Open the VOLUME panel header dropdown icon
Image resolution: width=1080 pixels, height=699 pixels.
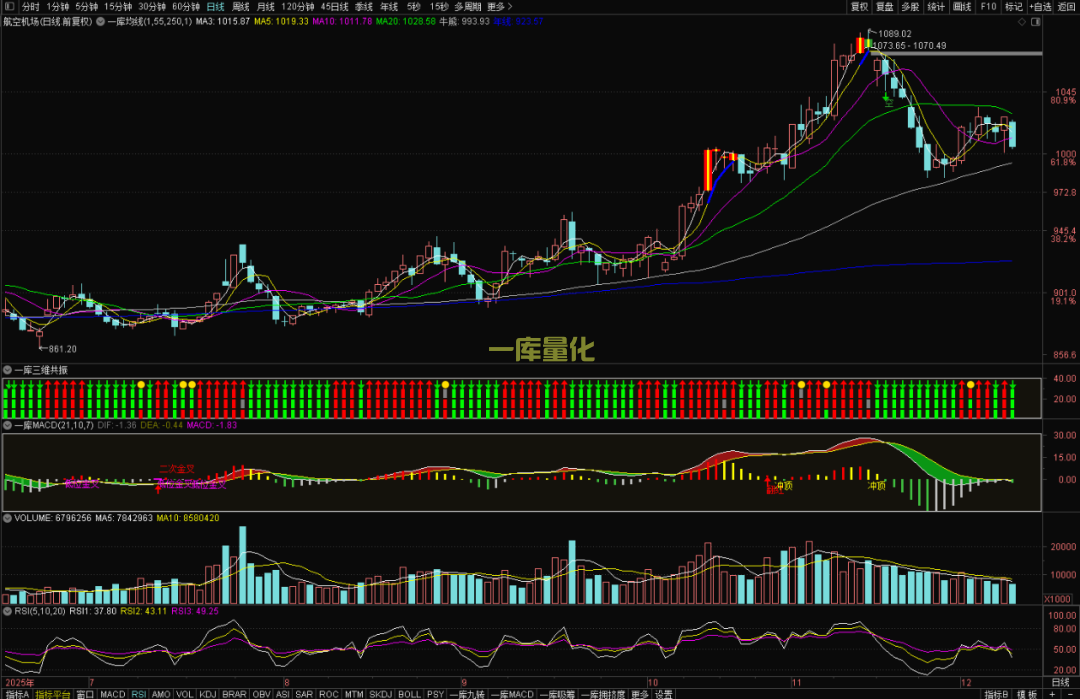click(7, 519)
